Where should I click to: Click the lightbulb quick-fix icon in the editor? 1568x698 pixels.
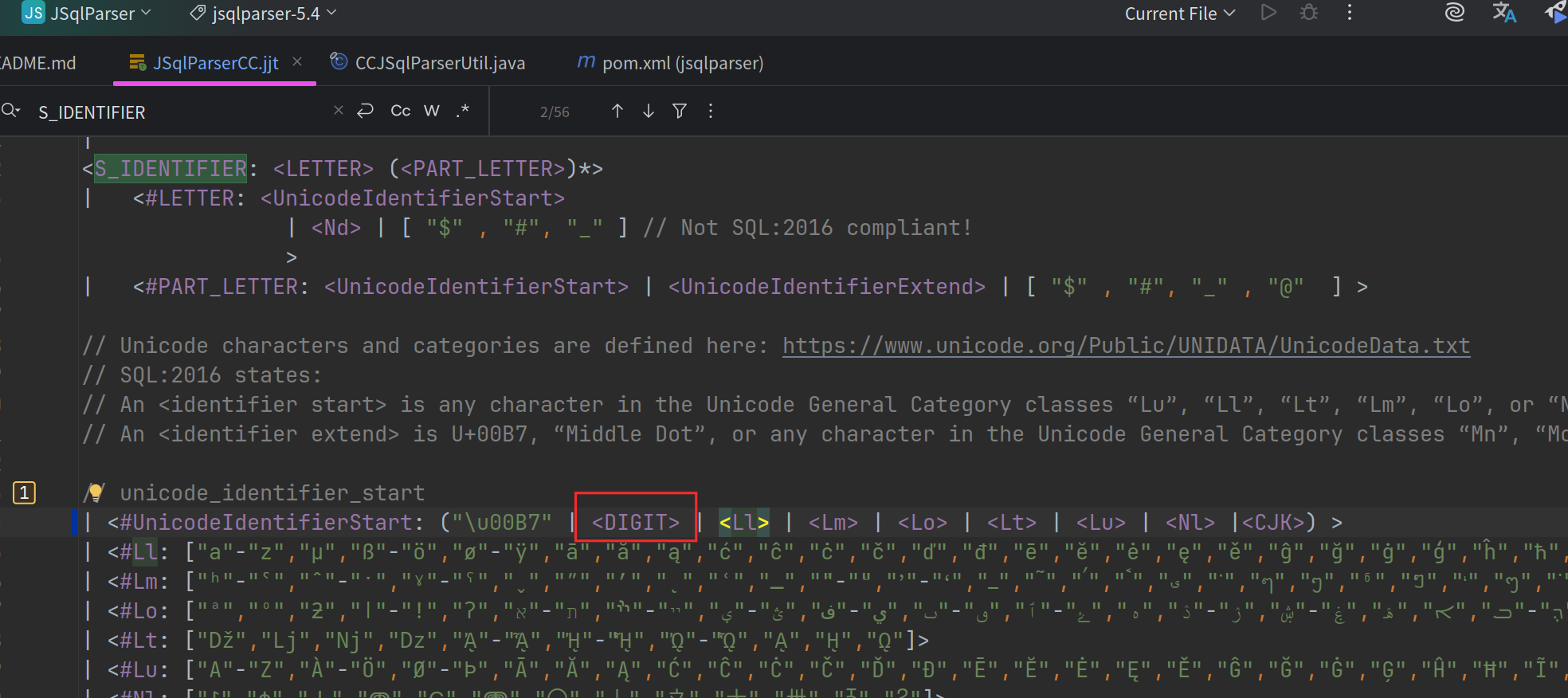(x=96, y=492)
